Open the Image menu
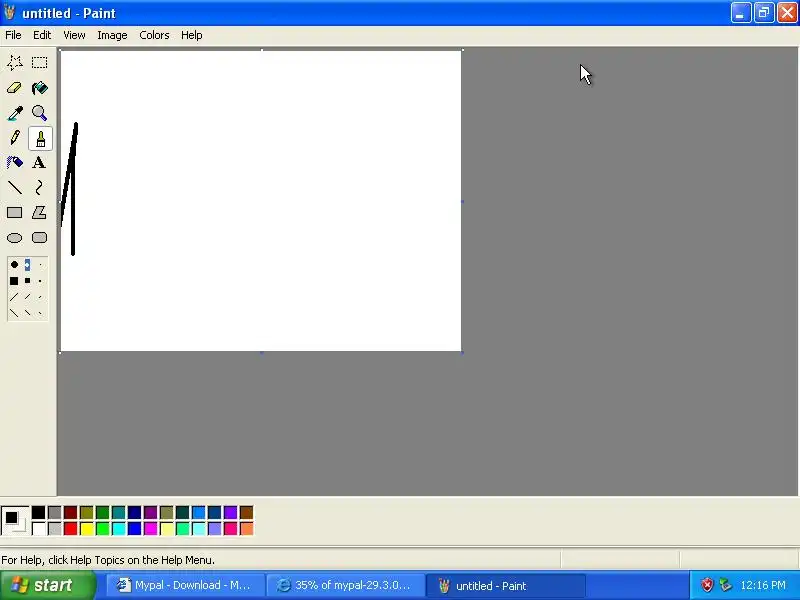800x600 pixels. pos(112,35)
